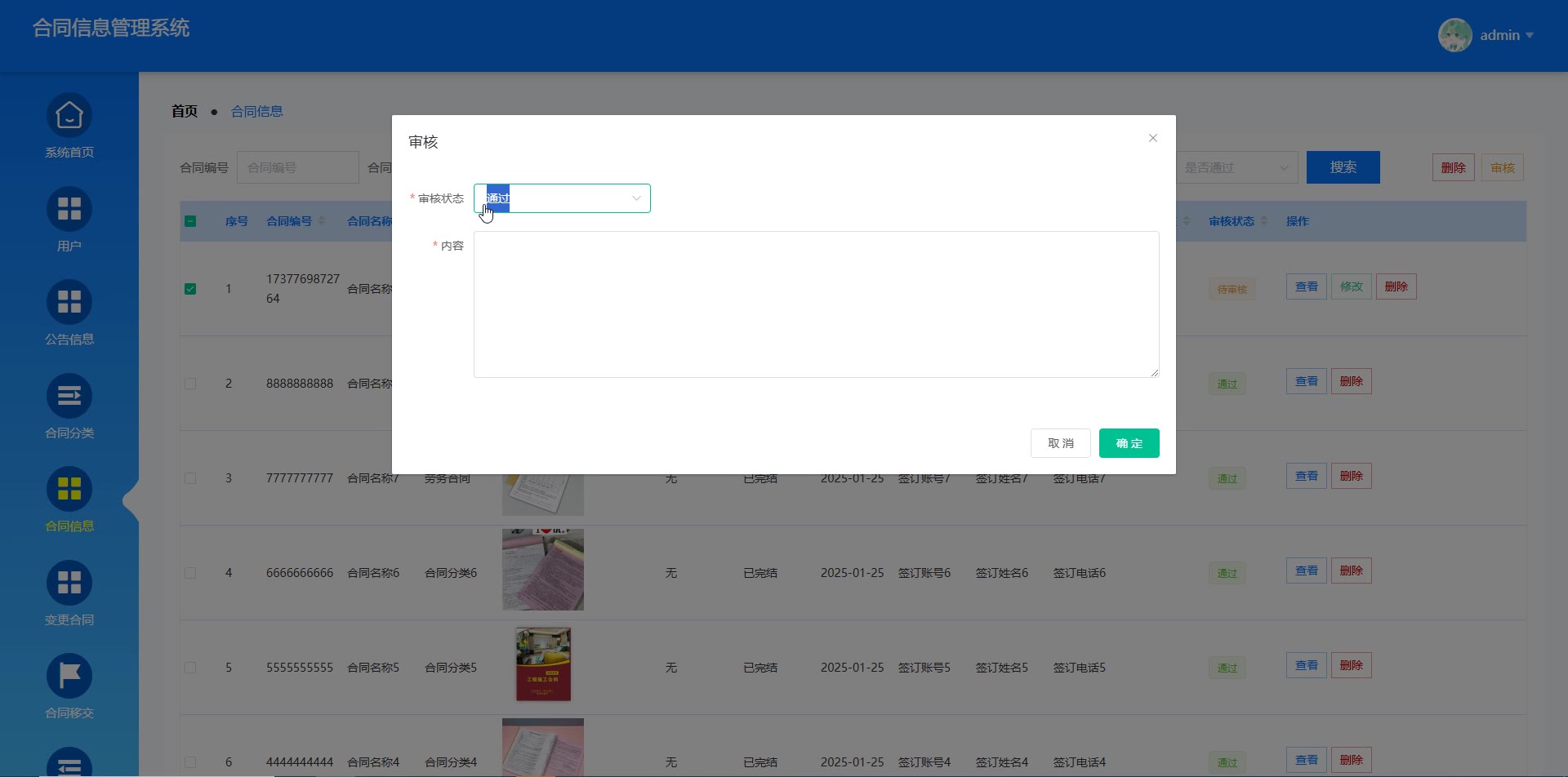1568x777 pixels.
Task: Open the 合同移交 flag icon
Action: click(x=69, y=677)
